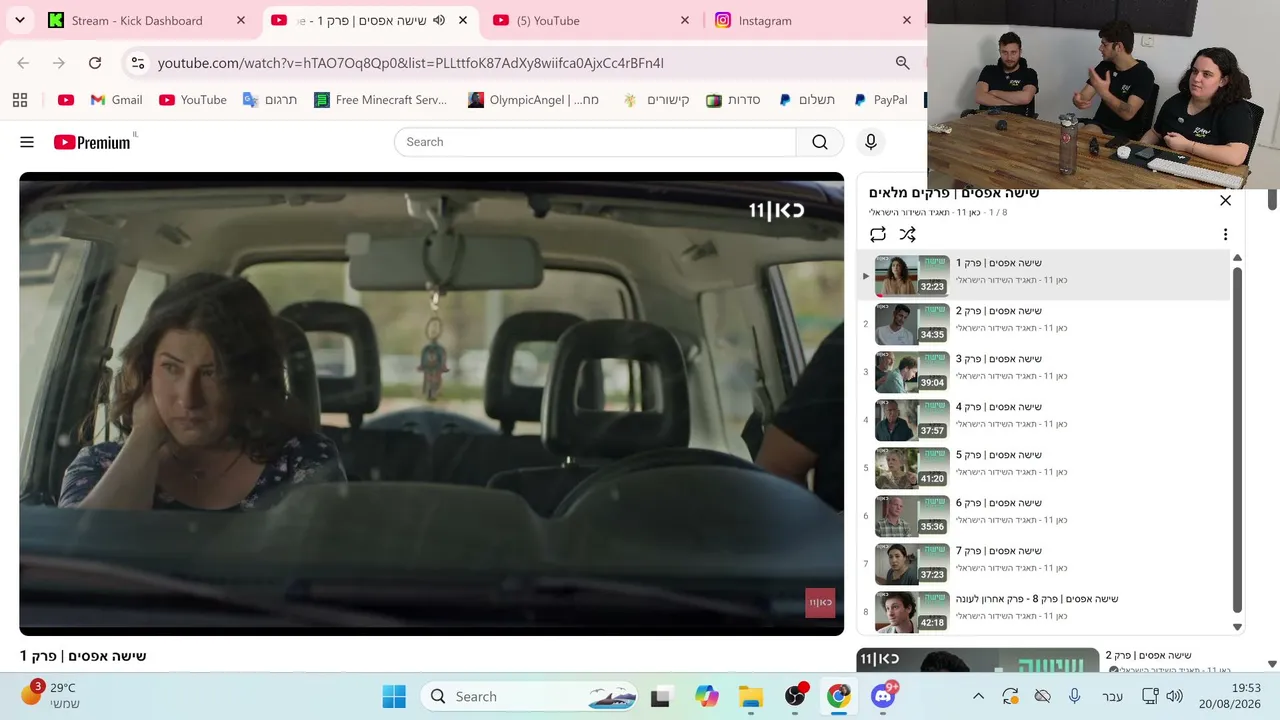Start voice search with the microphone
The image size is (1280, 720).
tap(871, 142)
